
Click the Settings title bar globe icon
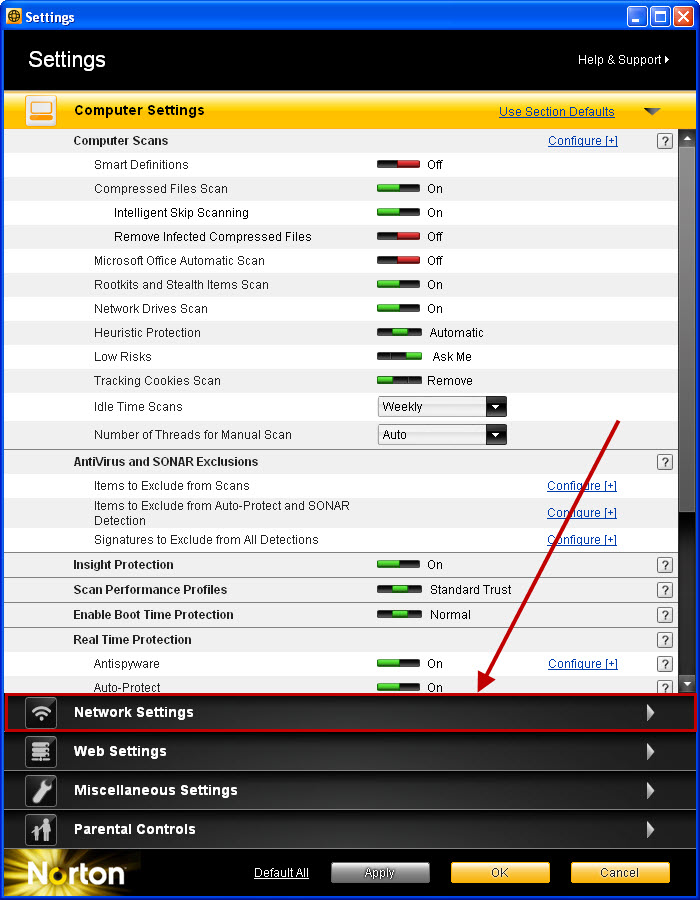pyautogui.click(x=14, y=16)
